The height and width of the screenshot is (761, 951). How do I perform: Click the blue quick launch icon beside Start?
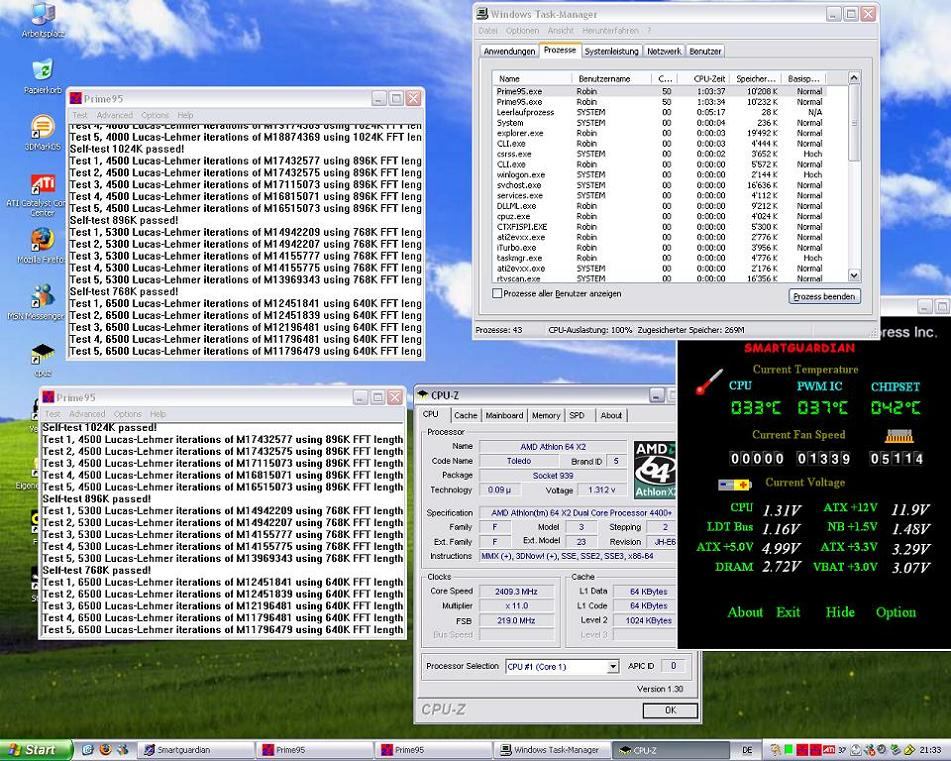[x=87, y=750]
